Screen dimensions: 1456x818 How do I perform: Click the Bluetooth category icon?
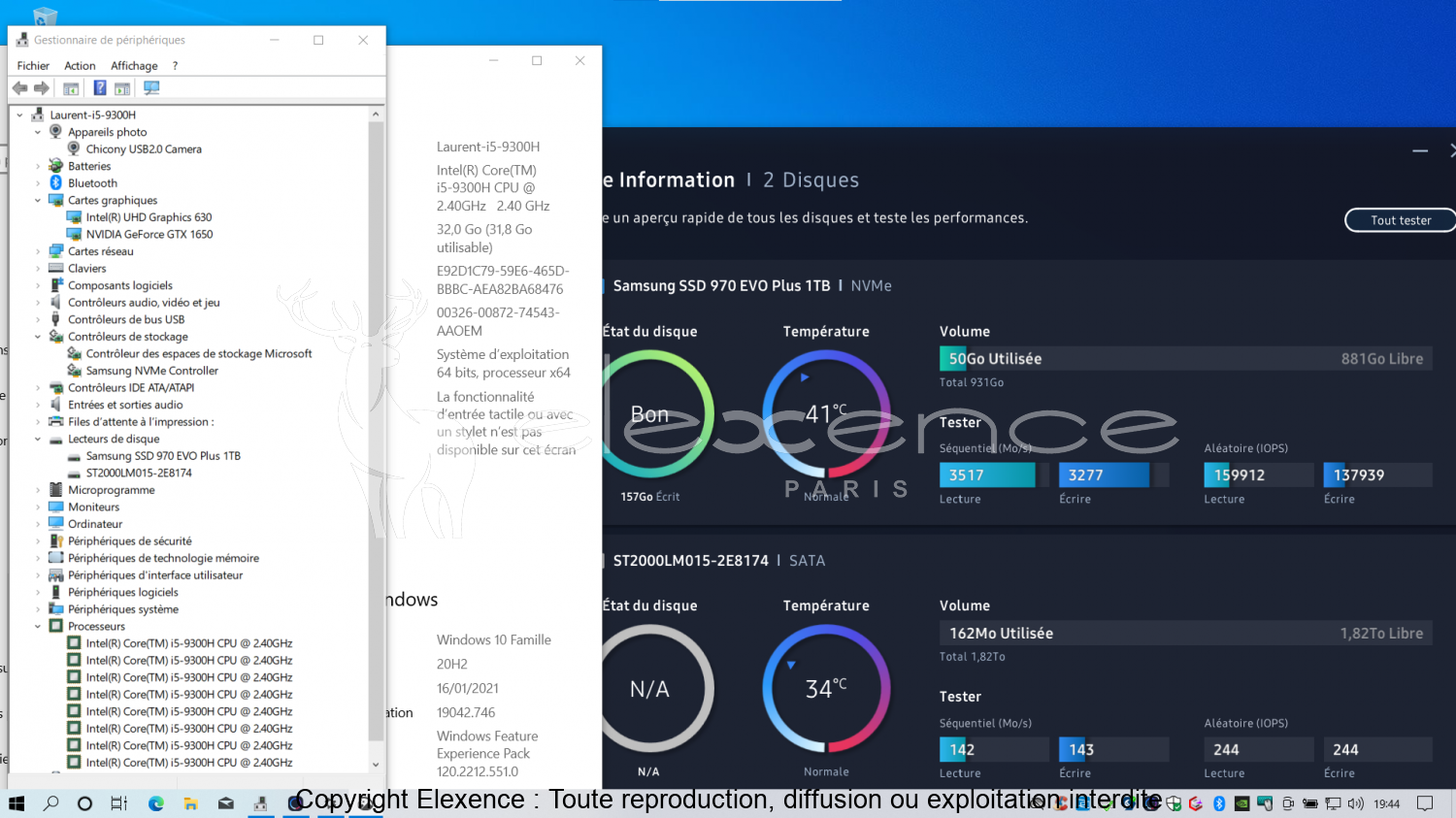pyautogui.click(x=56, y=183)
